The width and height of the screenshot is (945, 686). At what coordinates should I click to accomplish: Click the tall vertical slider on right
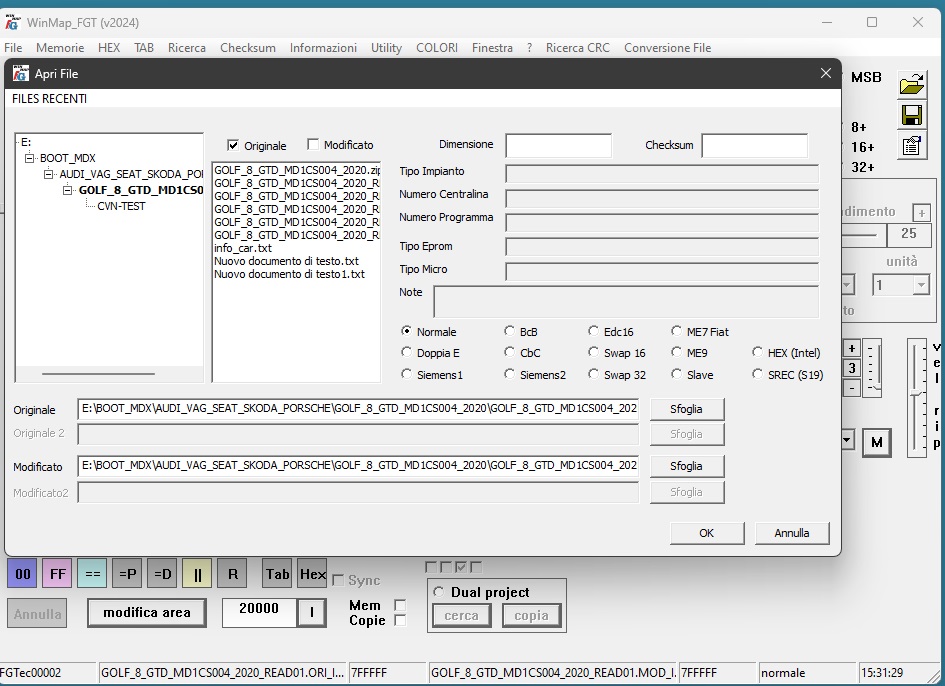[x=916, y=395]
